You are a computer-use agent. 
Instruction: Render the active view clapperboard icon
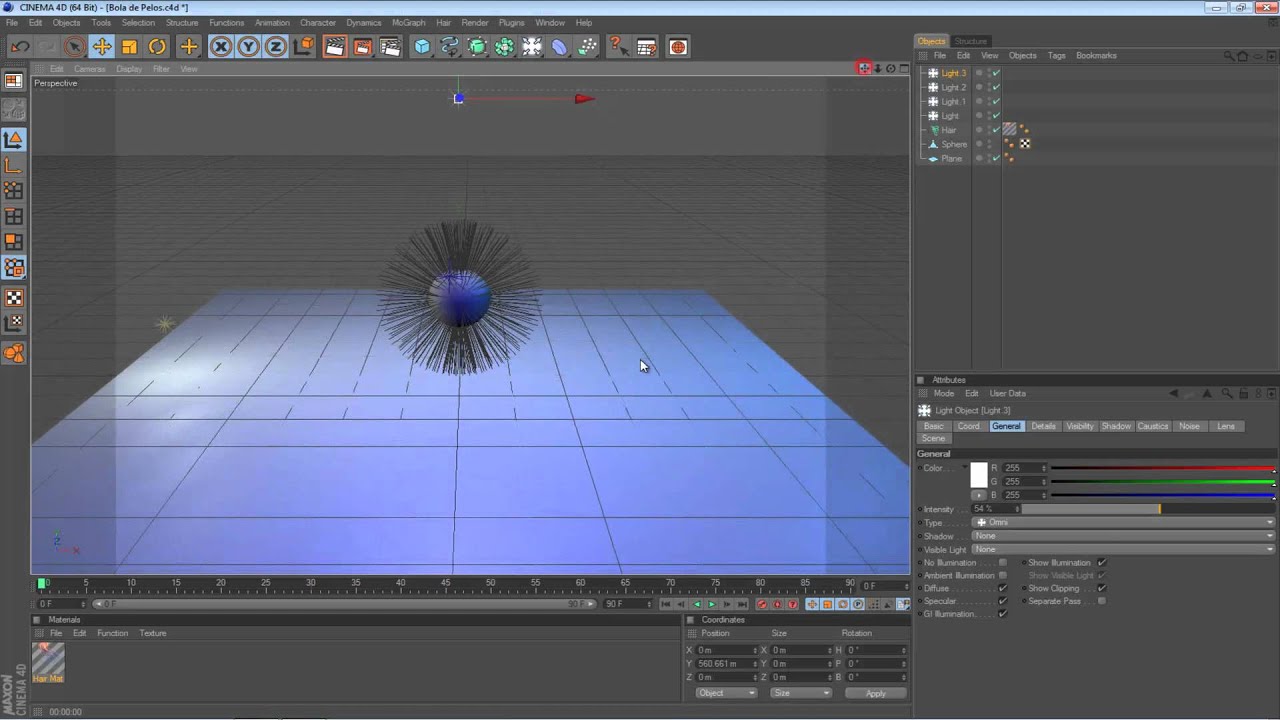(x=335, y=47)
